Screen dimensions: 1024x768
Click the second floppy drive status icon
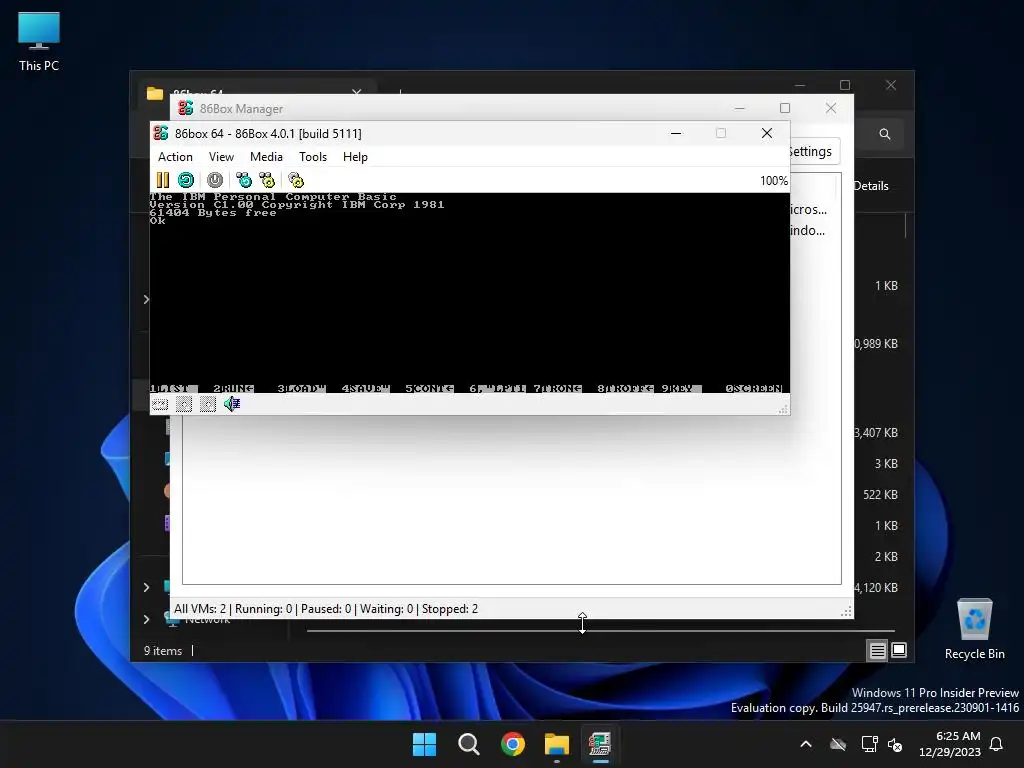pyautogui.click(x=208, y=404)
